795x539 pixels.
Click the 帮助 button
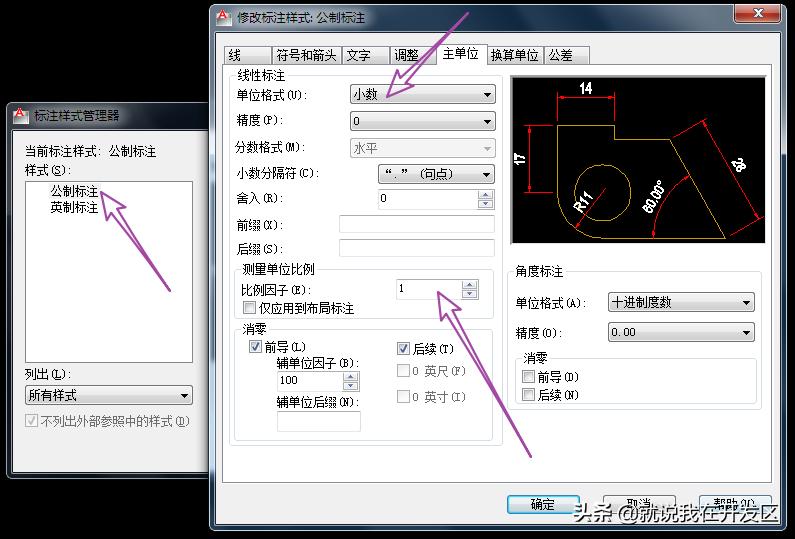[735, 504]
